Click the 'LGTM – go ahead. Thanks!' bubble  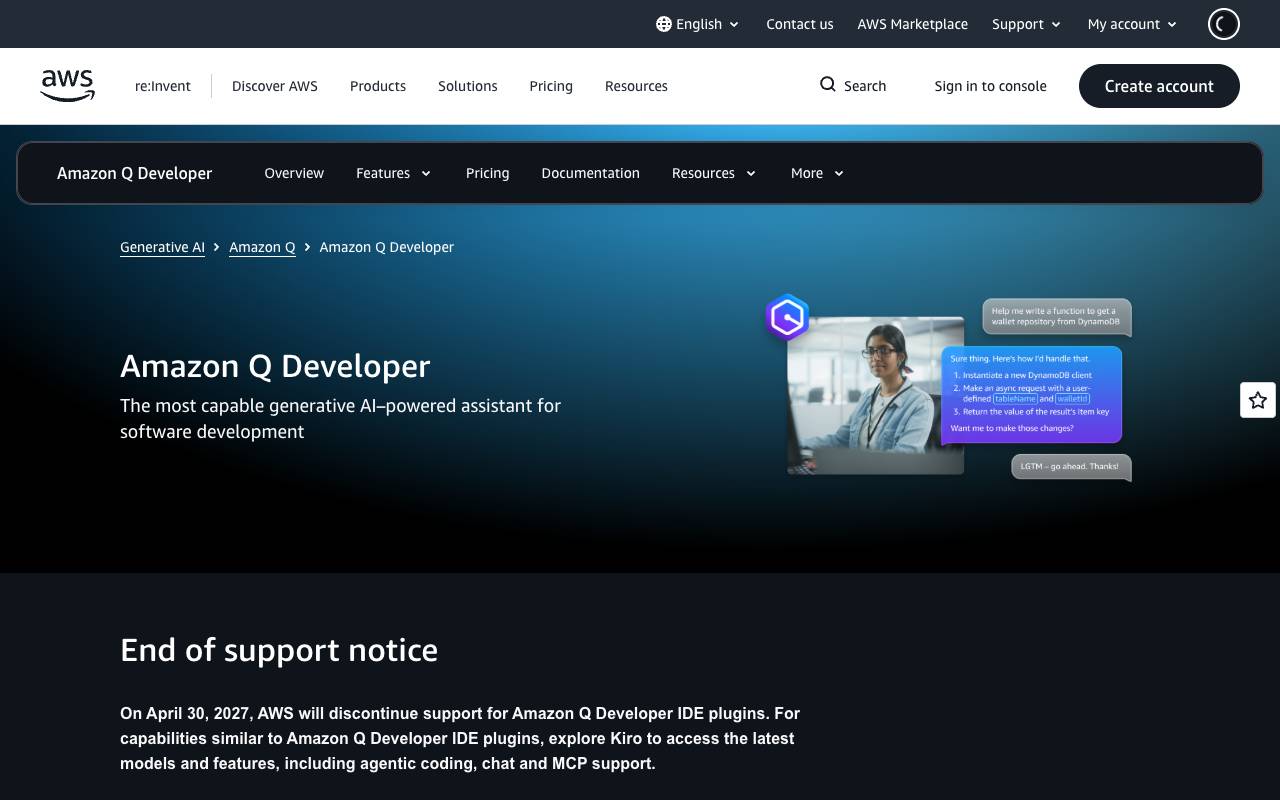tap(1071, 467)
